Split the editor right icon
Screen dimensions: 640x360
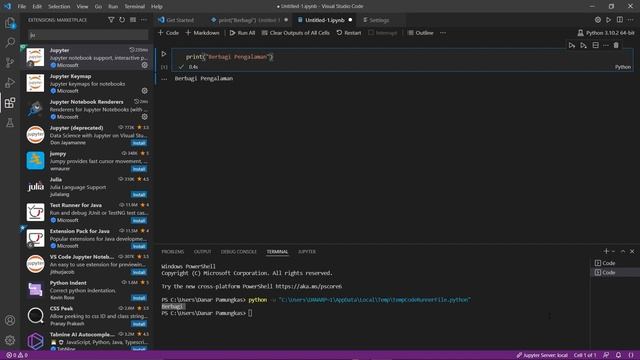pyautogui.click(x=620, y=20)
